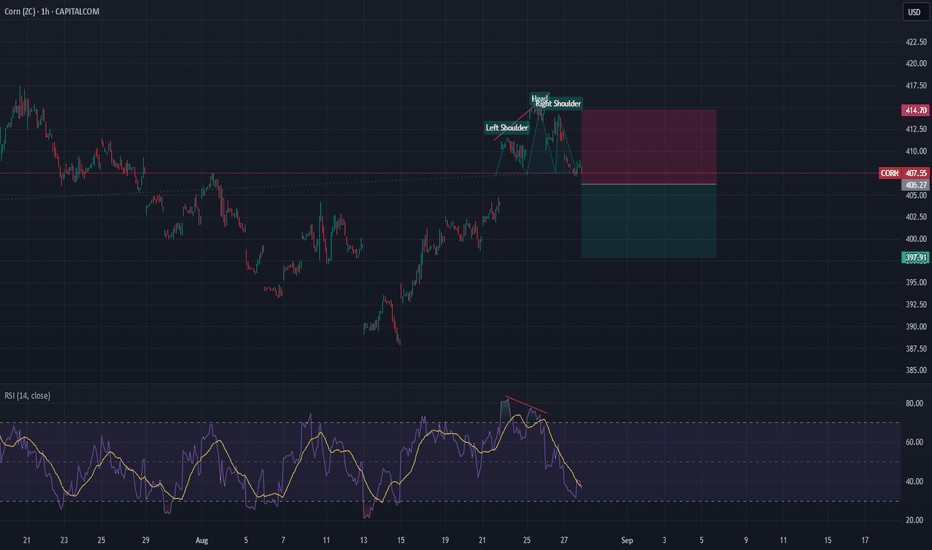Image resolution: width=932 pixels, height=550 pixels.
Task: Click the red stop-loss zone of short position
Action: pos(648,146)
